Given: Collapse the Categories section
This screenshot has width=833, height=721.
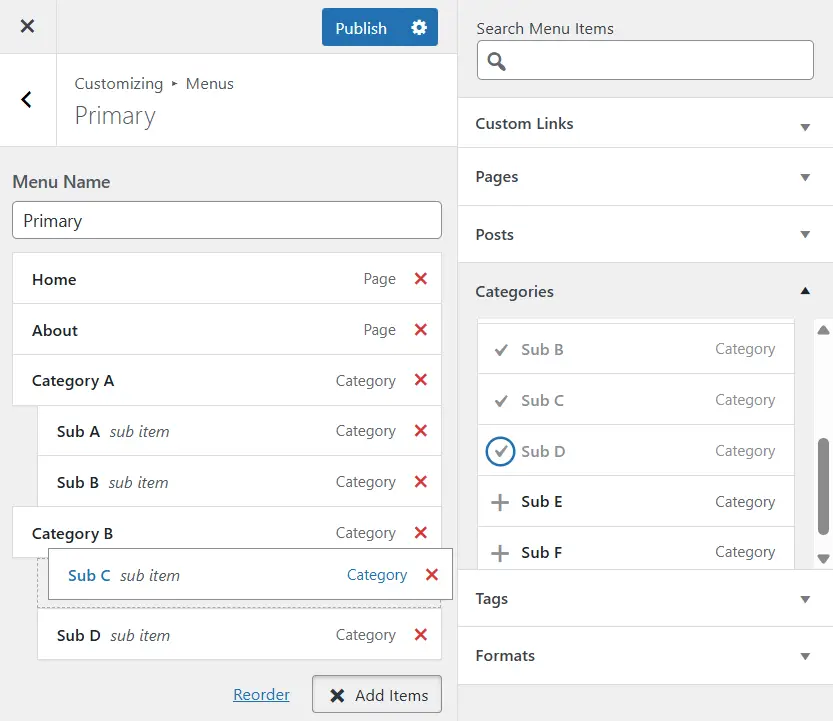Looking at the screenshot, I should 805,291.
